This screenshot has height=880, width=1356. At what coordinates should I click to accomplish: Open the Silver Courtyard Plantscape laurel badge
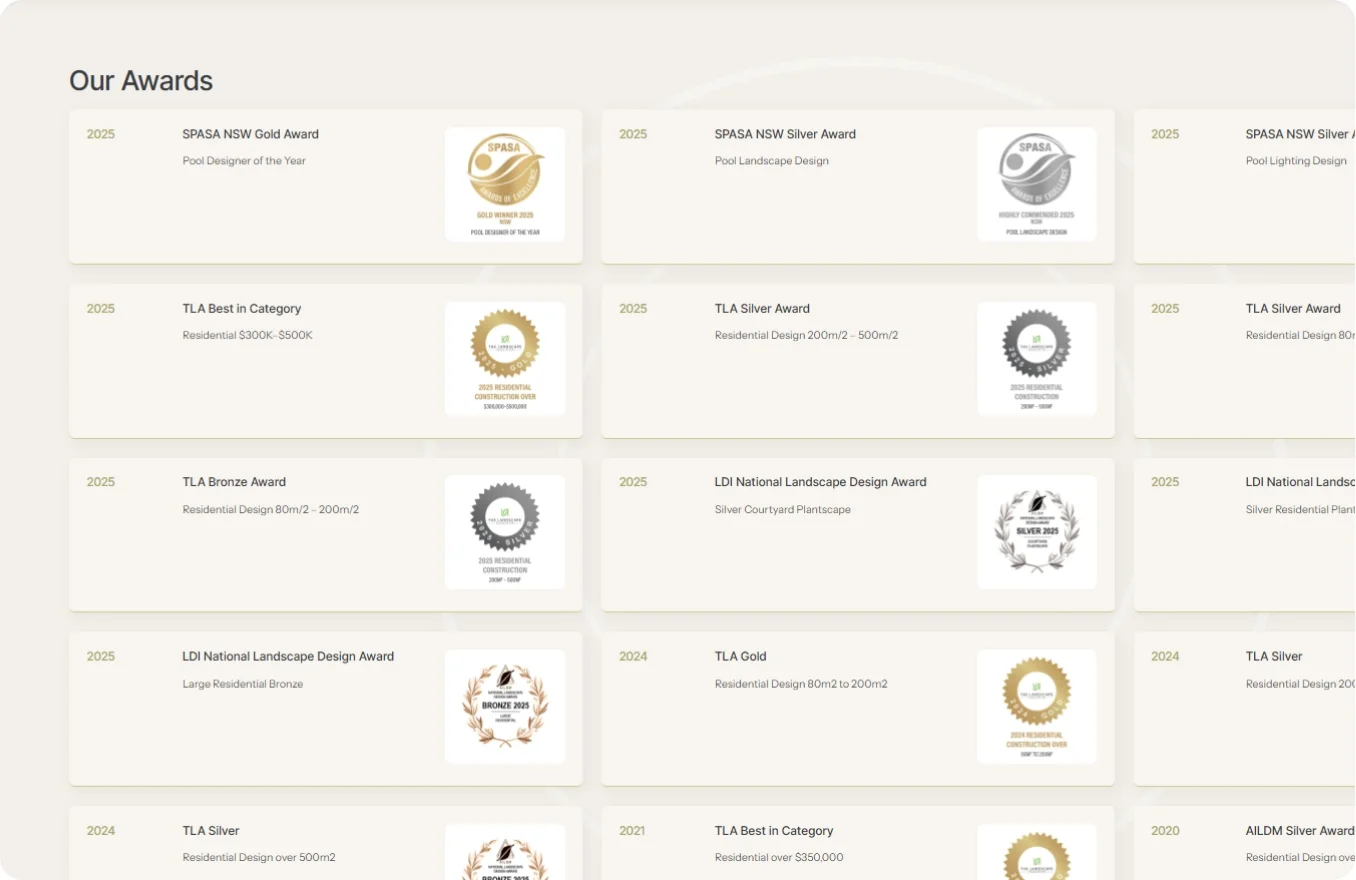point(1037,532)
